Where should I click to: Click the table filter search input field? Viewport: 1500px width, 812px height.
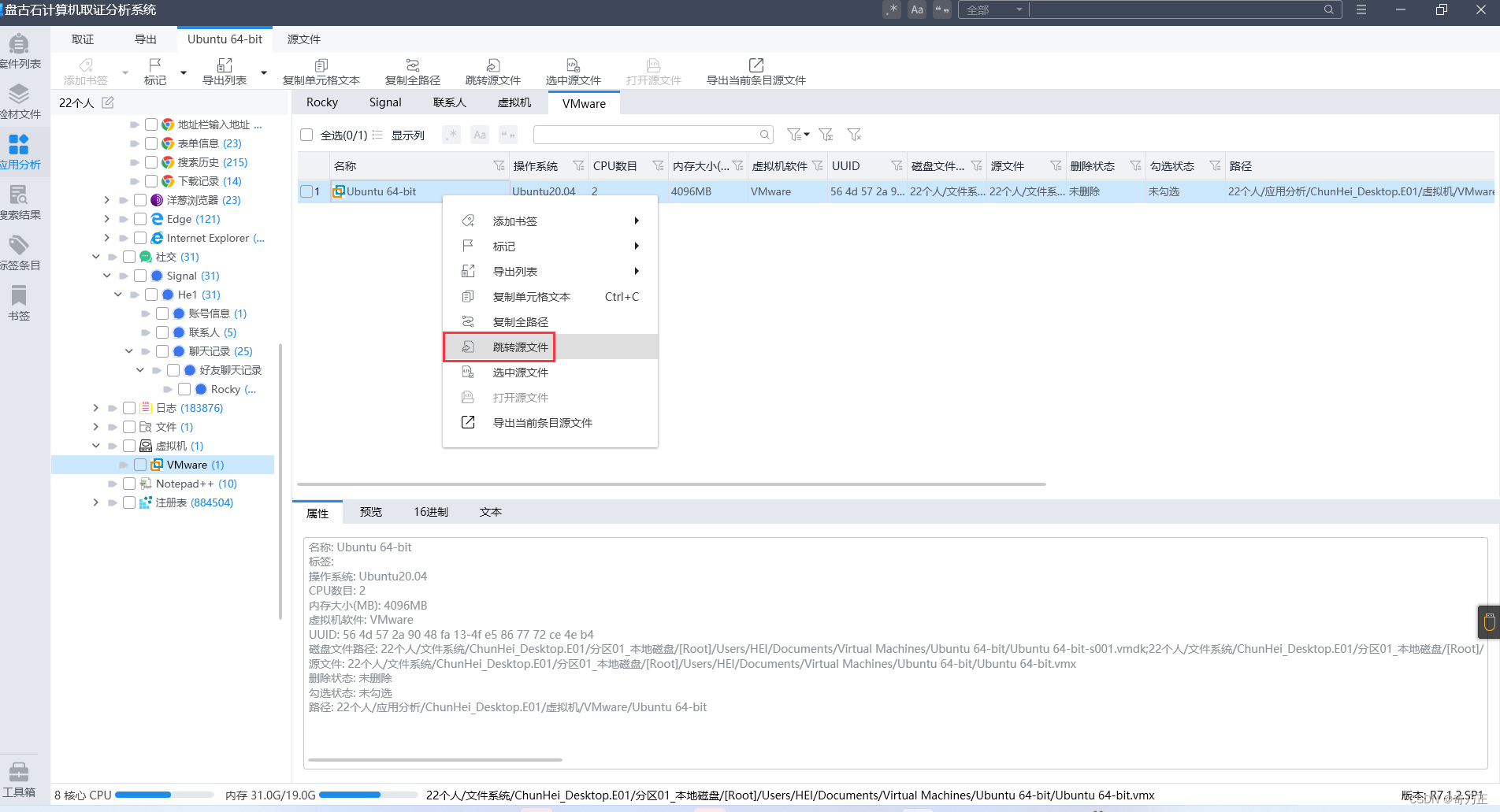point(646,135)
